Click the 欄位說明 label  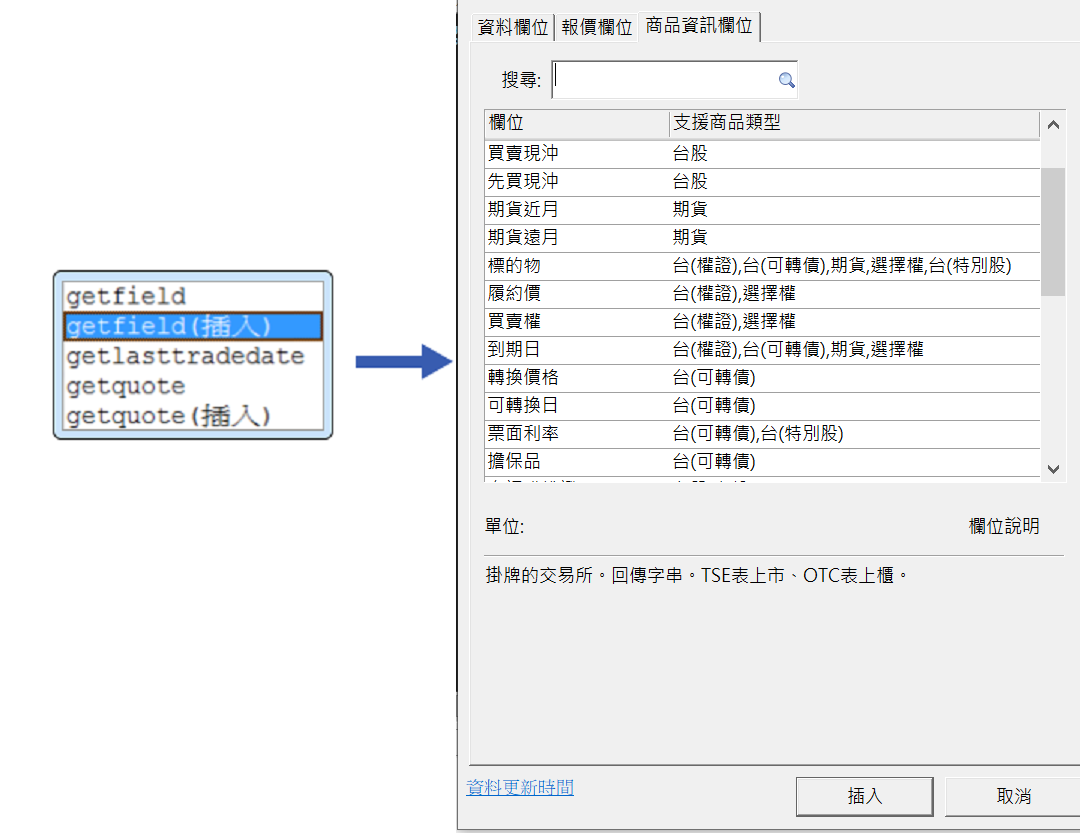(x=1004, y=527)
